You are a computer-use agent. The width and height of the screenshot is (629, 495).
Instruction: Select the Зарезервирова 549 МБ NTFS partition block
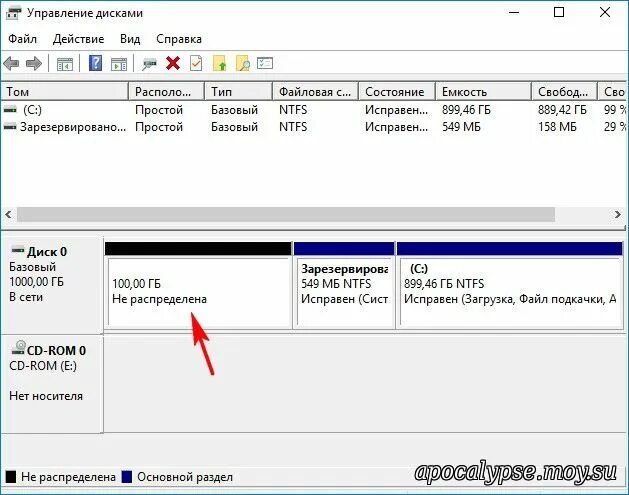[344, 285]
